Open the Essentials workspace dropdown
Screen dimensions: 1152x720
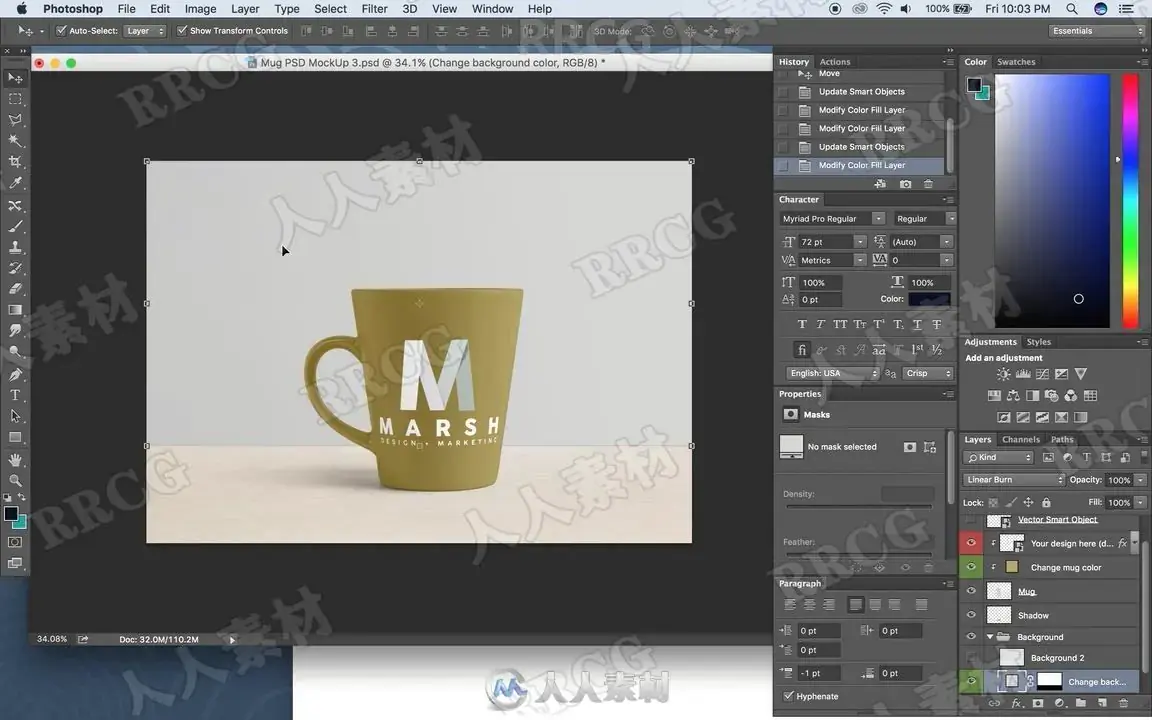click(x=1096, y=31)
